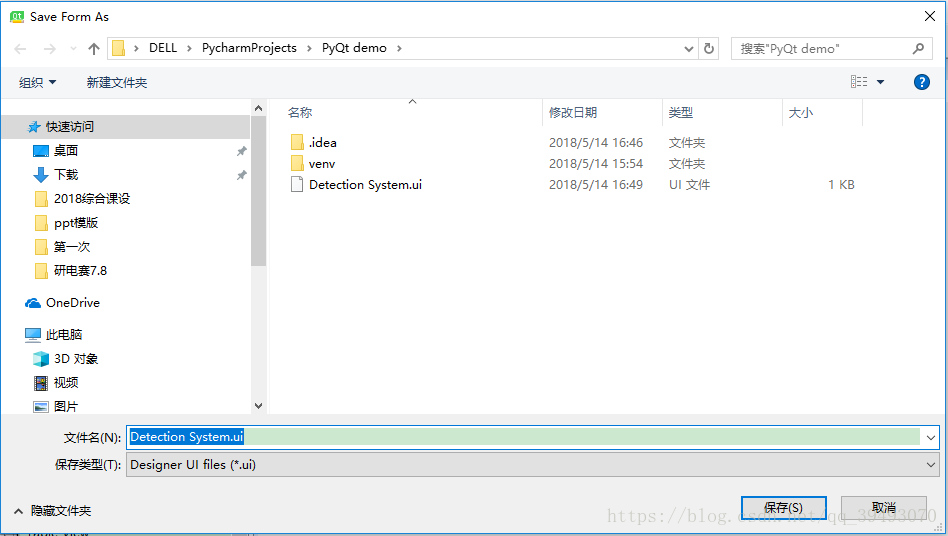
Task: Click the forward navigation arrow
Action: coord(50,49)
